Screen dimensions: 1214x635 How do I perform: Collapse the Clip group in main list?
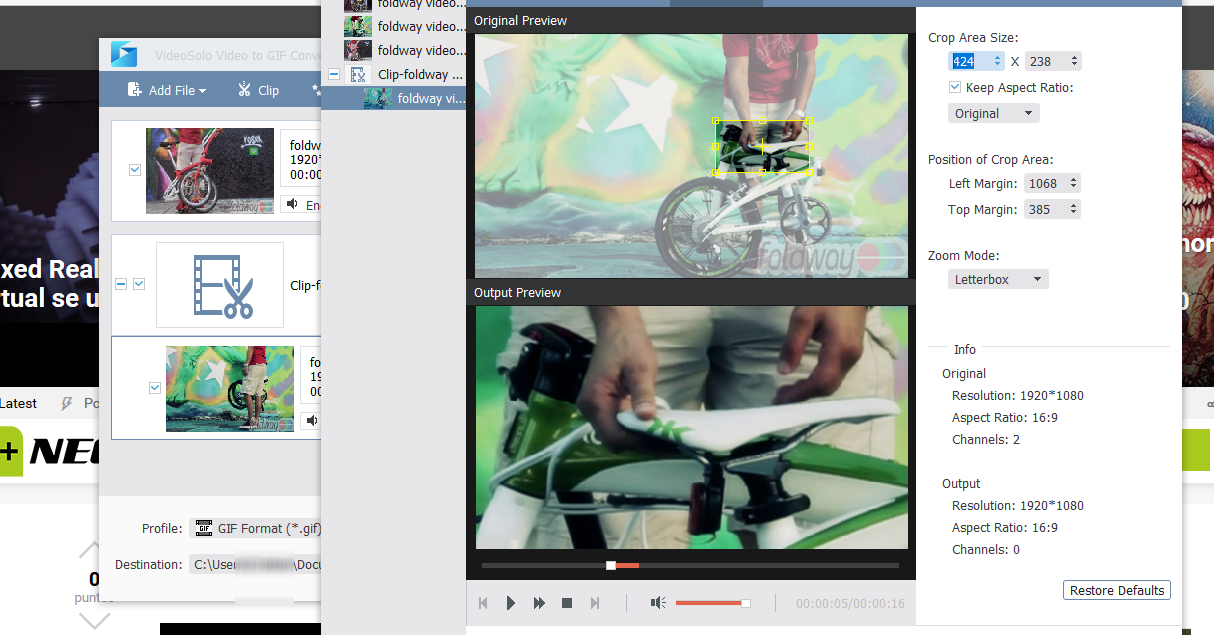click(121, 284)
